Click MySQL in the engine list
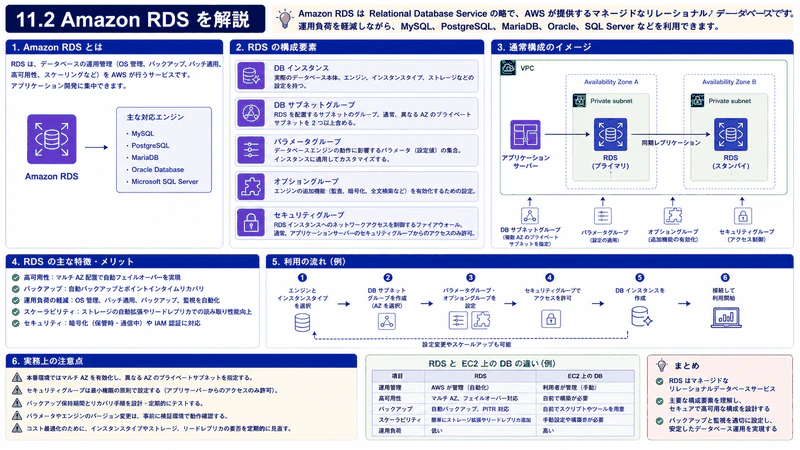The width and height of the screenshot is (800, 450). (x=142, y=133)
